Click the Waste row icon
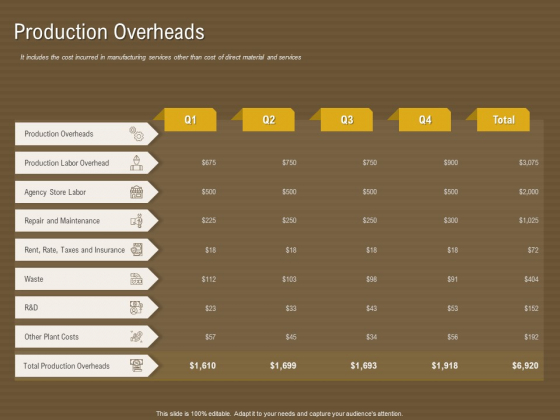This screenshot has height=420, width=560. pyautogui.click(x=136, y=279)
